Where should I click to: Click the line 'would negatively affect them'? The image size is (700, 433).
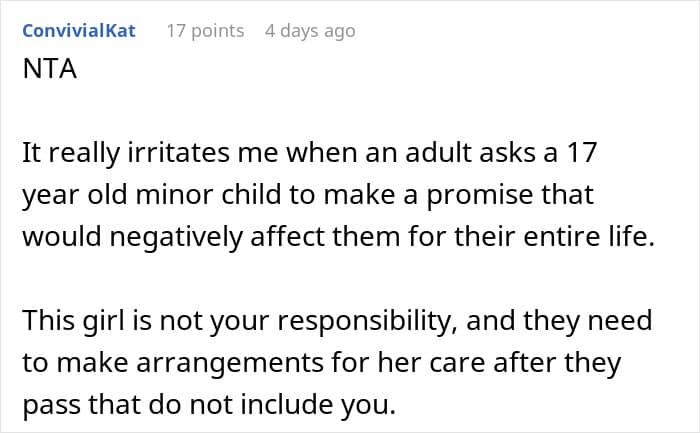click(338, 237)
